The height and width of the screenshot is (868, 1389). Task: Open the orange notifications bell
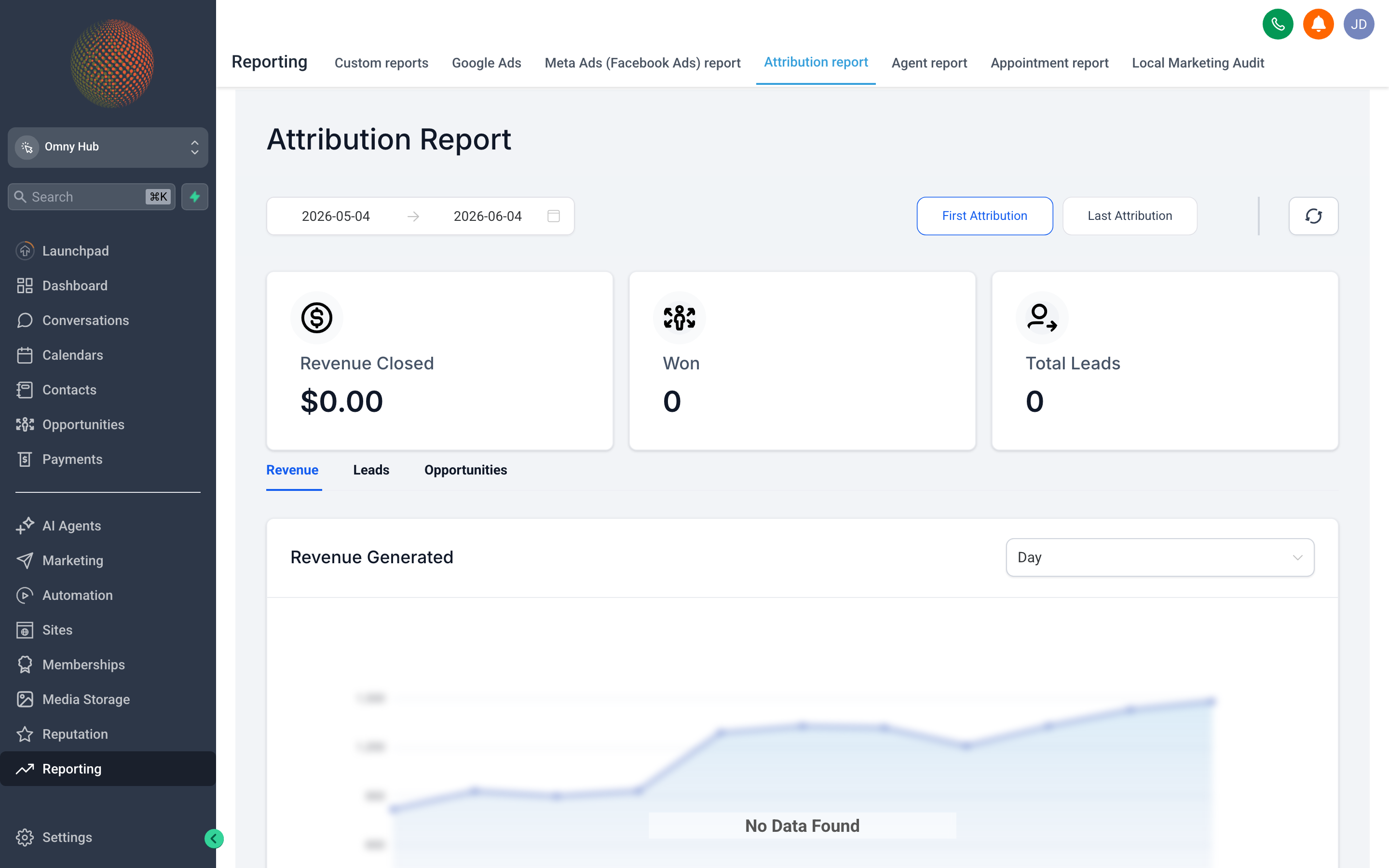click(x=1318, y=24)
